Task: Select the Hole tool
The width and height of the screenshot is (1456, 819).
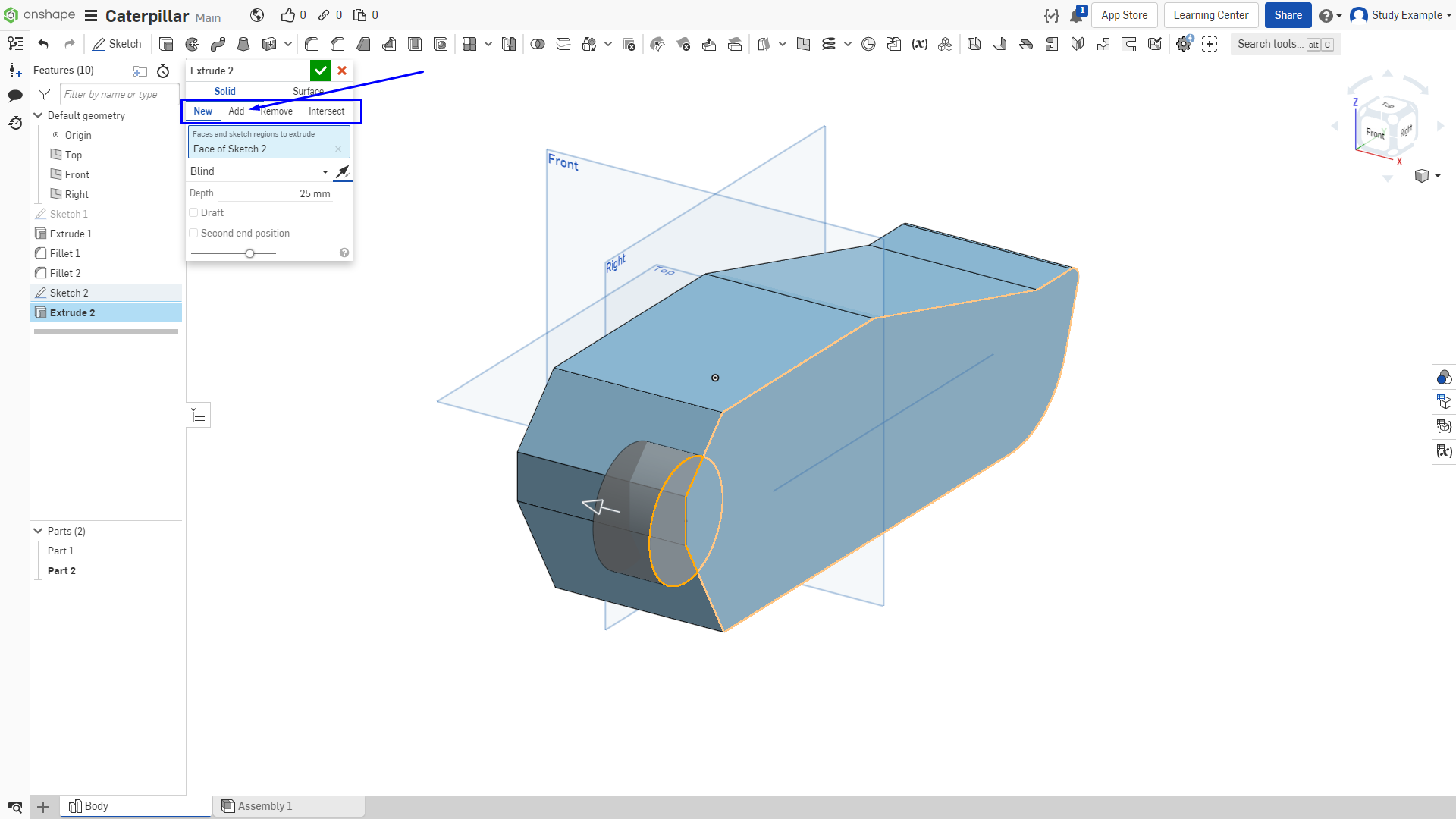Action: (x=441, y=44)
